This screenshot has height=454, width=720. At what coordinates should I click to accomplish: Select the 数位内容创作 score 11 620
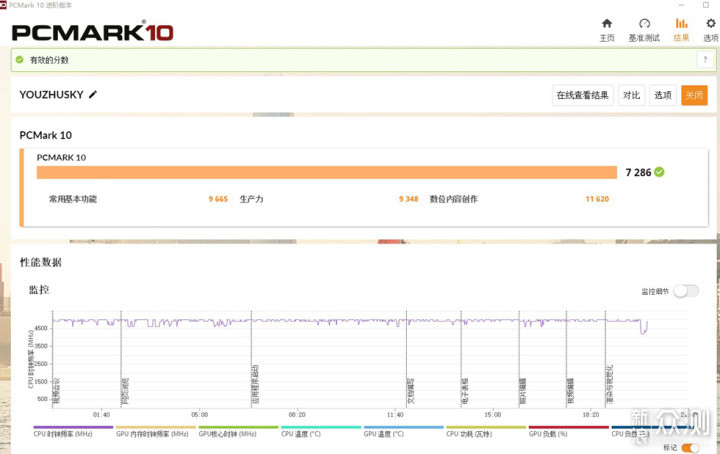597,199
